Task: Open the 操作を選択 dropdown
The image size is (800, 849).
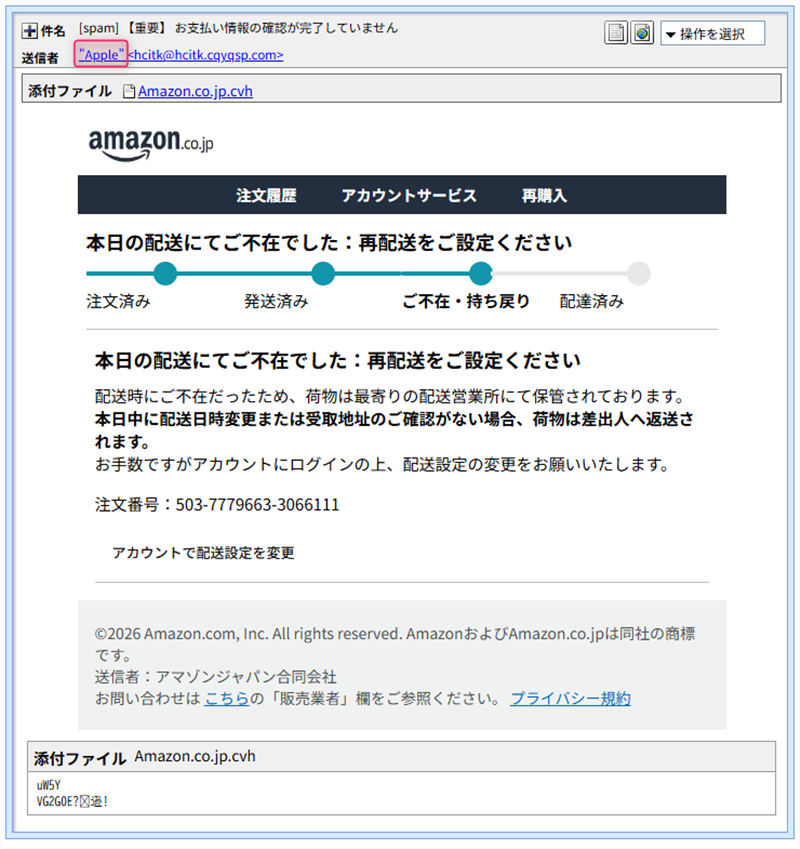Action: click(712, 34)
